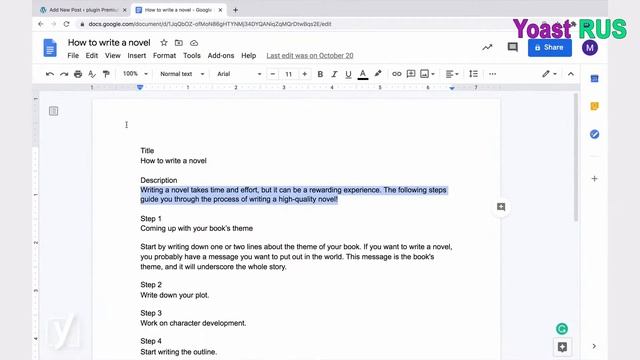Open line spacing options
This screenshot has height=360, width=640.
click(x=473, y=74)
